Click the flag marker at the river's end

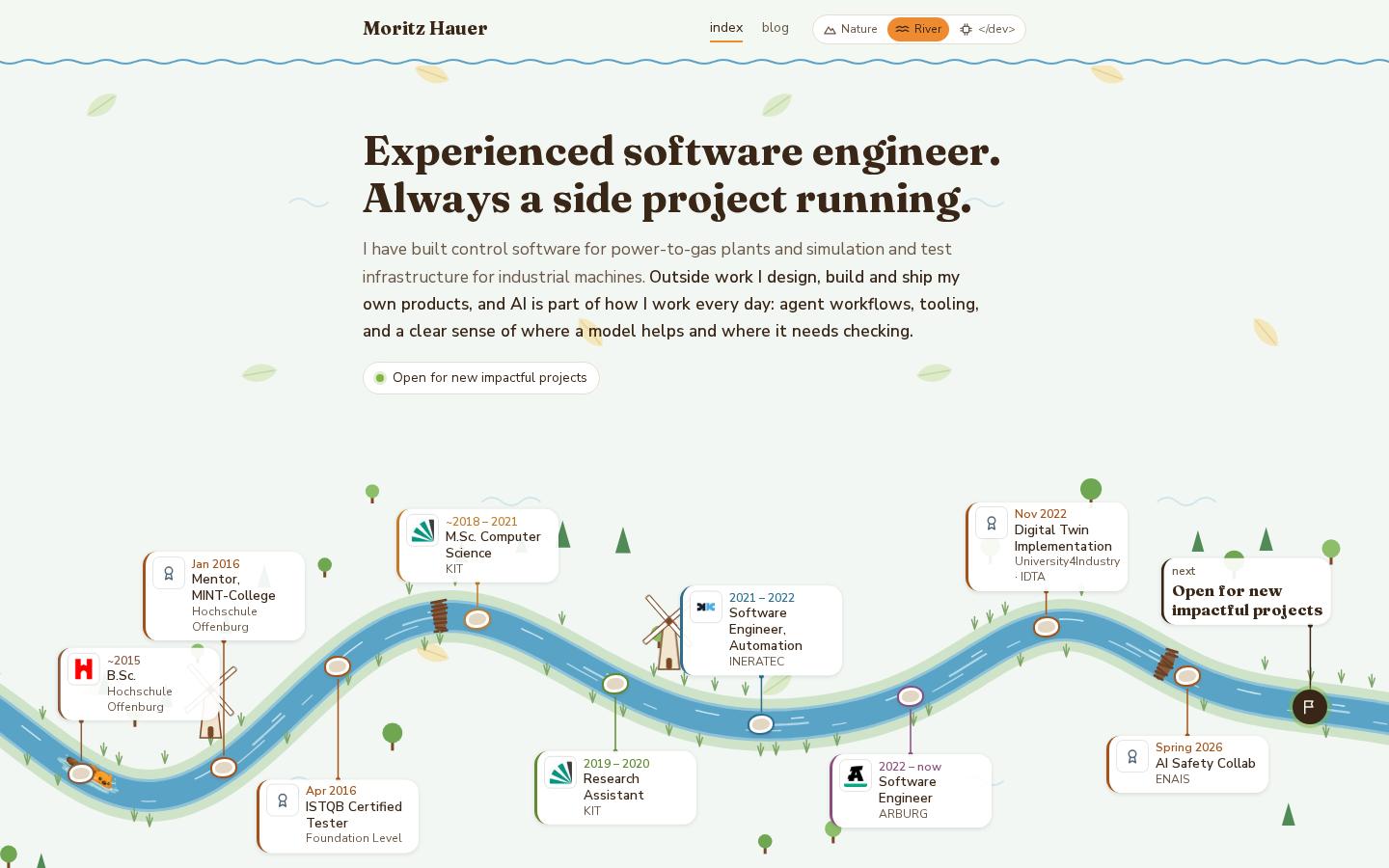coord(1309,707)
